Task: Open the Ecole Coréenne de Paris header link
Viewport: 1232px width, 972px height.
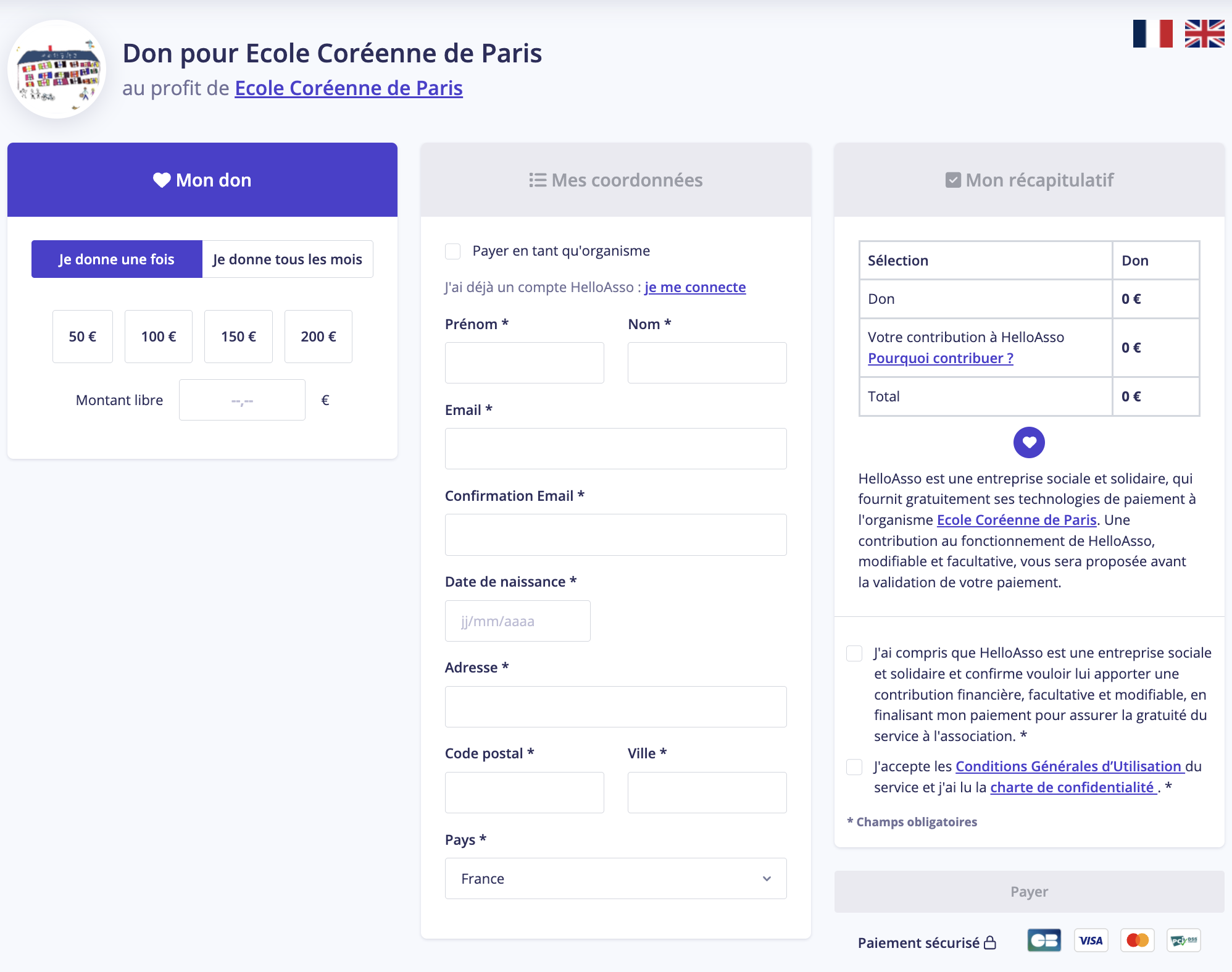Action: [349, 88]
